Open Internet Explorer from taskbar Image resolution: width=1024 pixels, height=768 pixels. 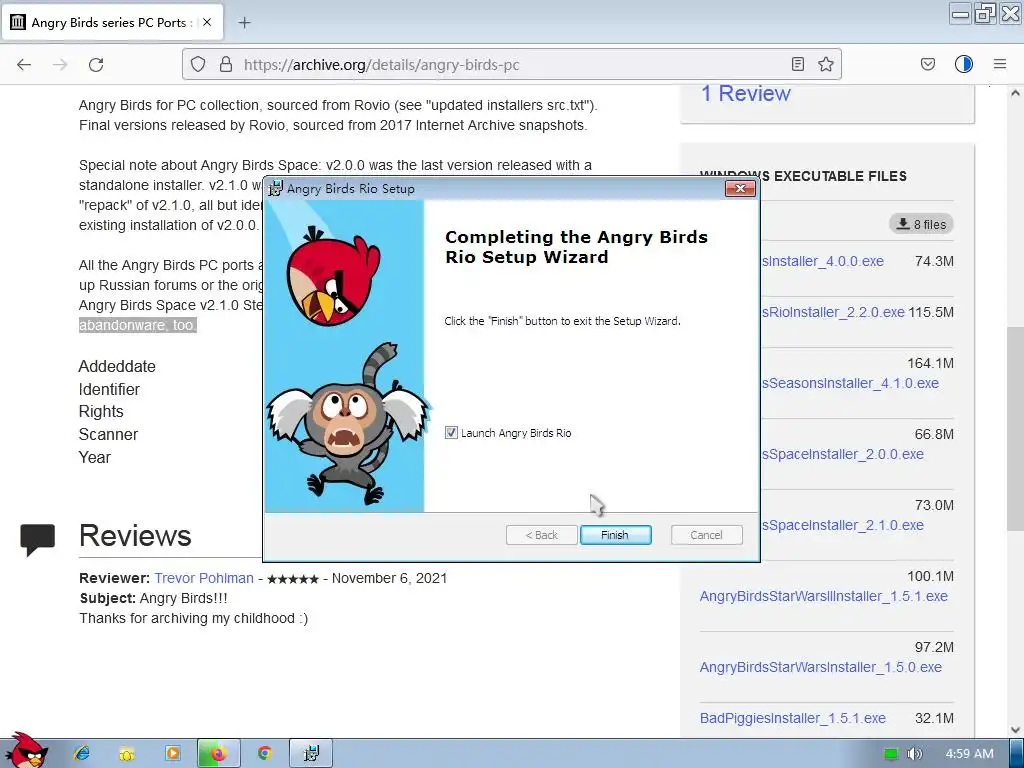(x=82, y=754)
